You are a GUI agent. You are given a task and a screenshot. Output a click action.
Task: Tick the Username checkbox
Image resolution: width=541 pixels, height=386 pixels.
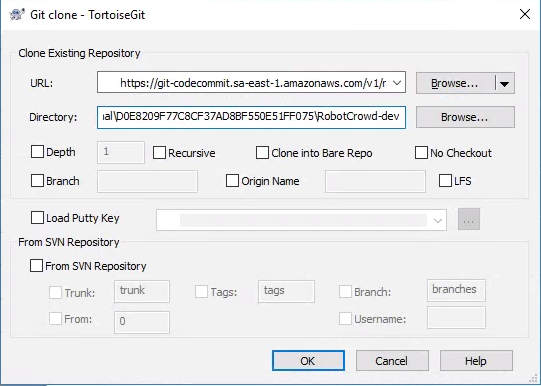pos(345,319)
